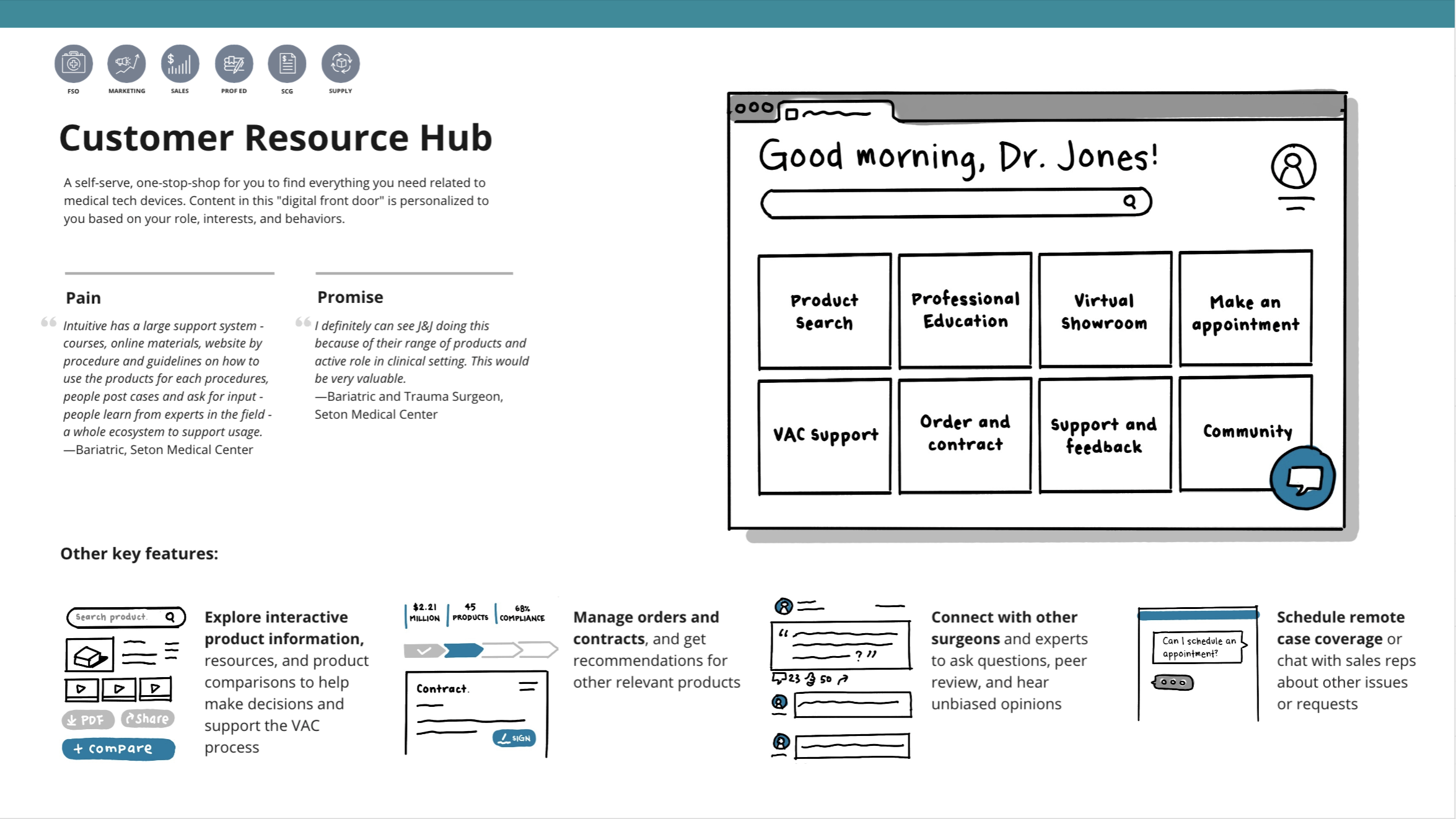The height and width of the screenshot is (819, 1456).
Task: Click the user profile avatar icon
Action: coord(1293,167)
